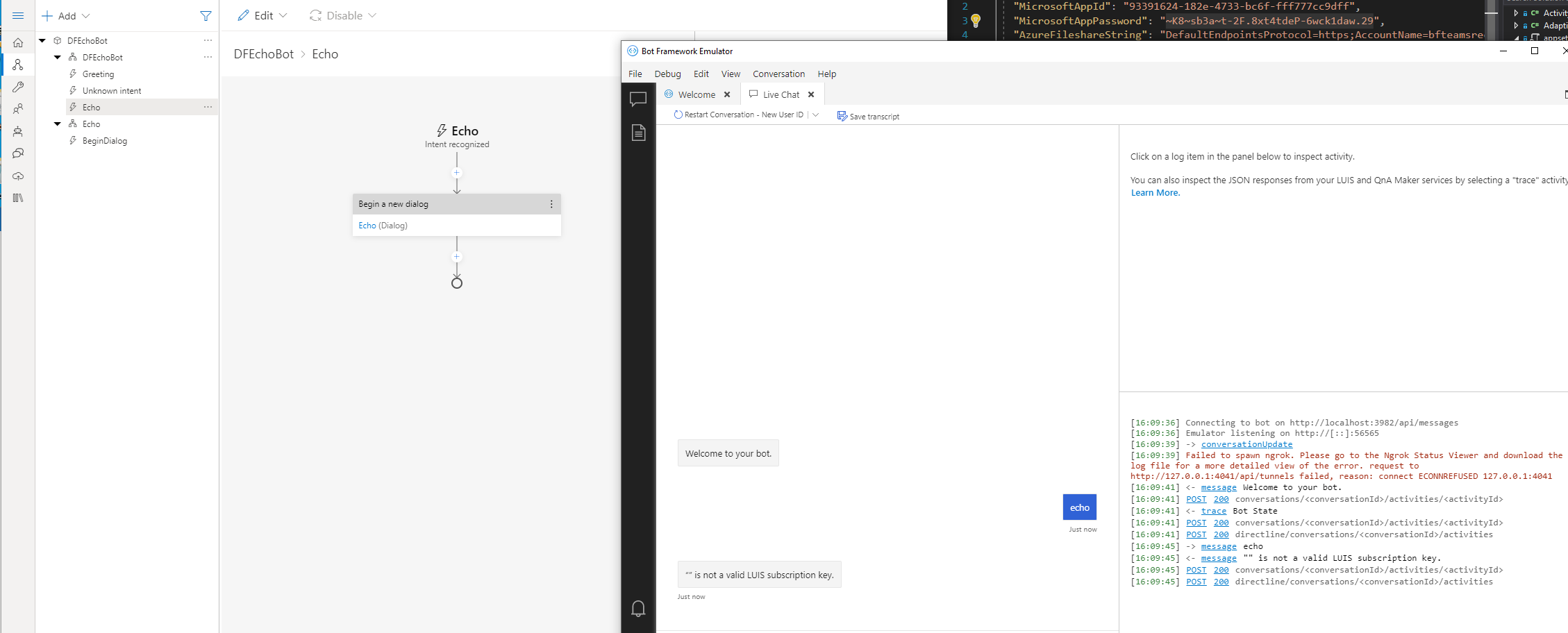The width and height of the screenshot is (1568, 633).
Task: Select the Begin a new dialog node
Action: (444, 203)
